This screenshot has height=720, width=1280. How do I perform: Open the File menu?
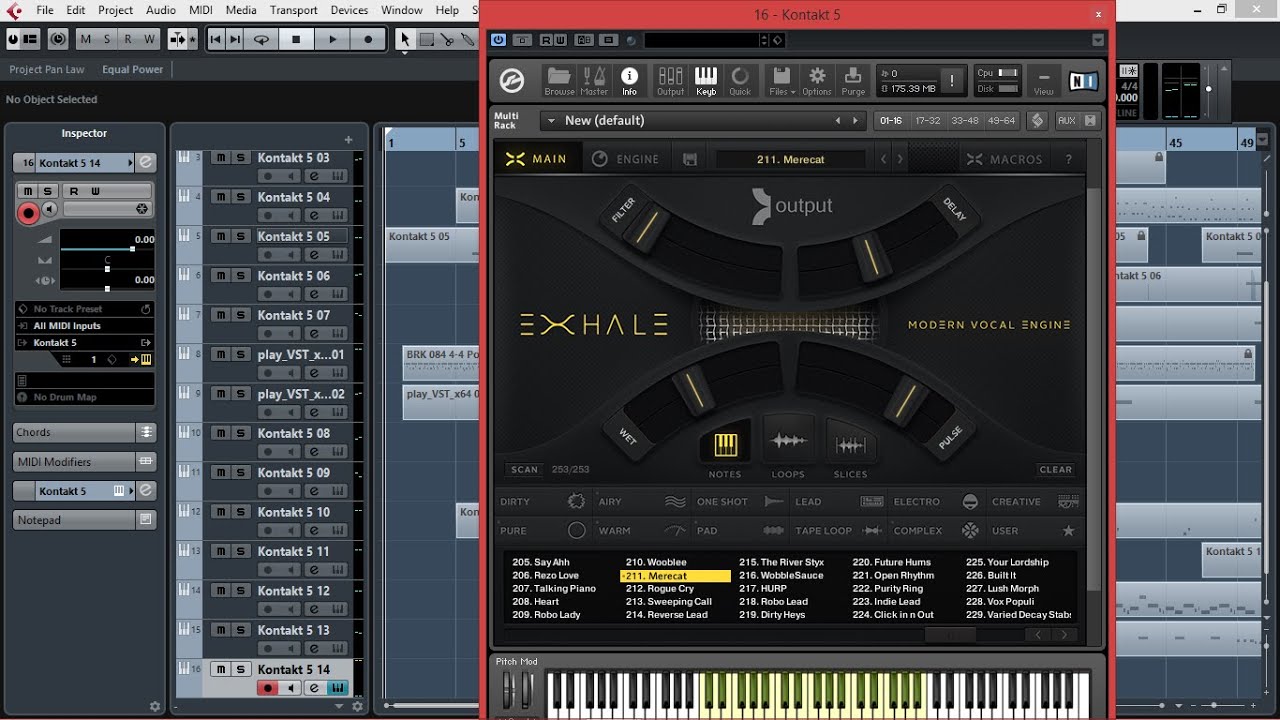44,10
